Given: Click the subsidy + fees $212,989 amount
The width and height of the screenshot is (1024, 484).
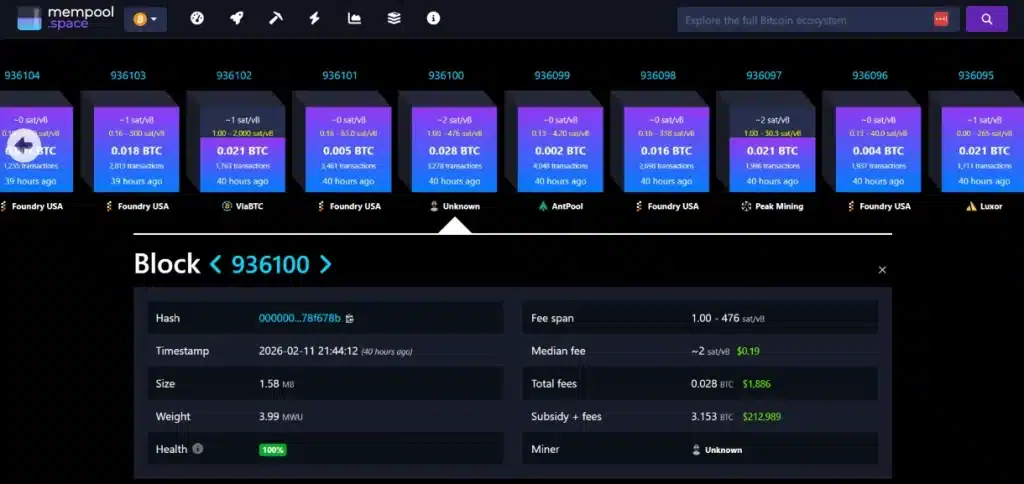Looking at the screenshot, I should [x=761, y=417].
